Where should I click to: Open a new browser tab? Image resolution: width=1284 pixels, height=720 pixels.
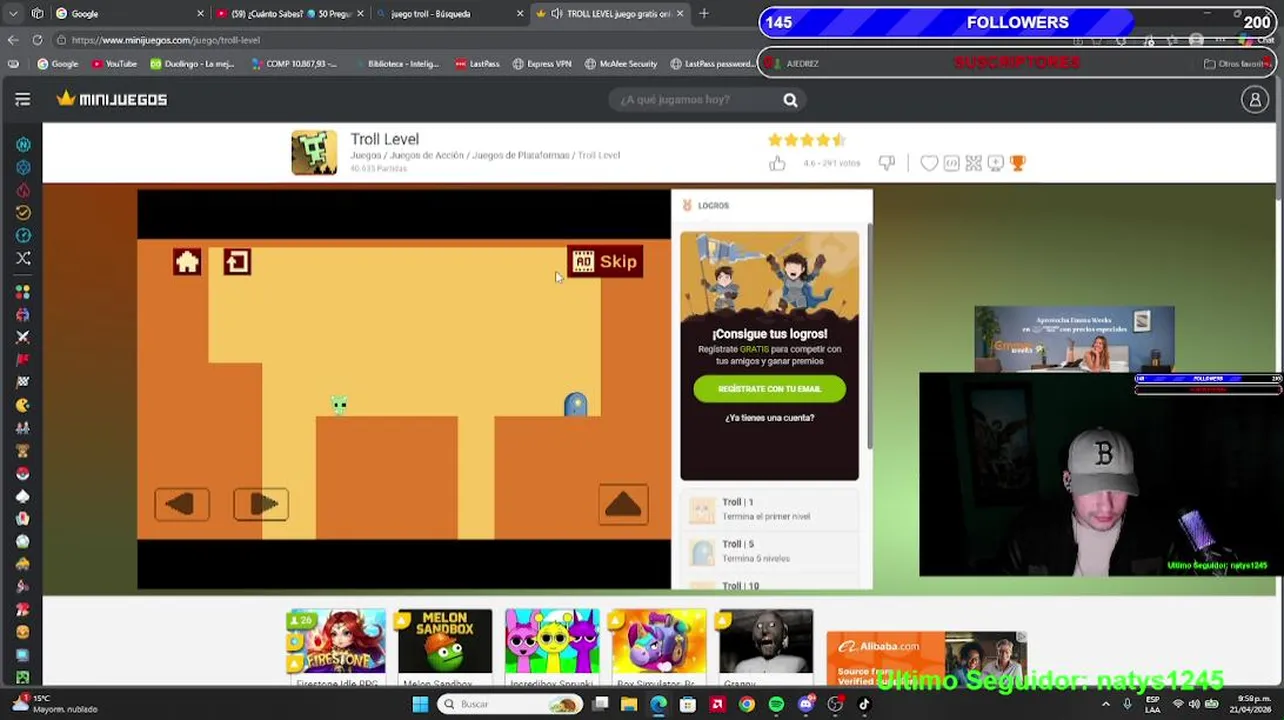coord(704,14)
